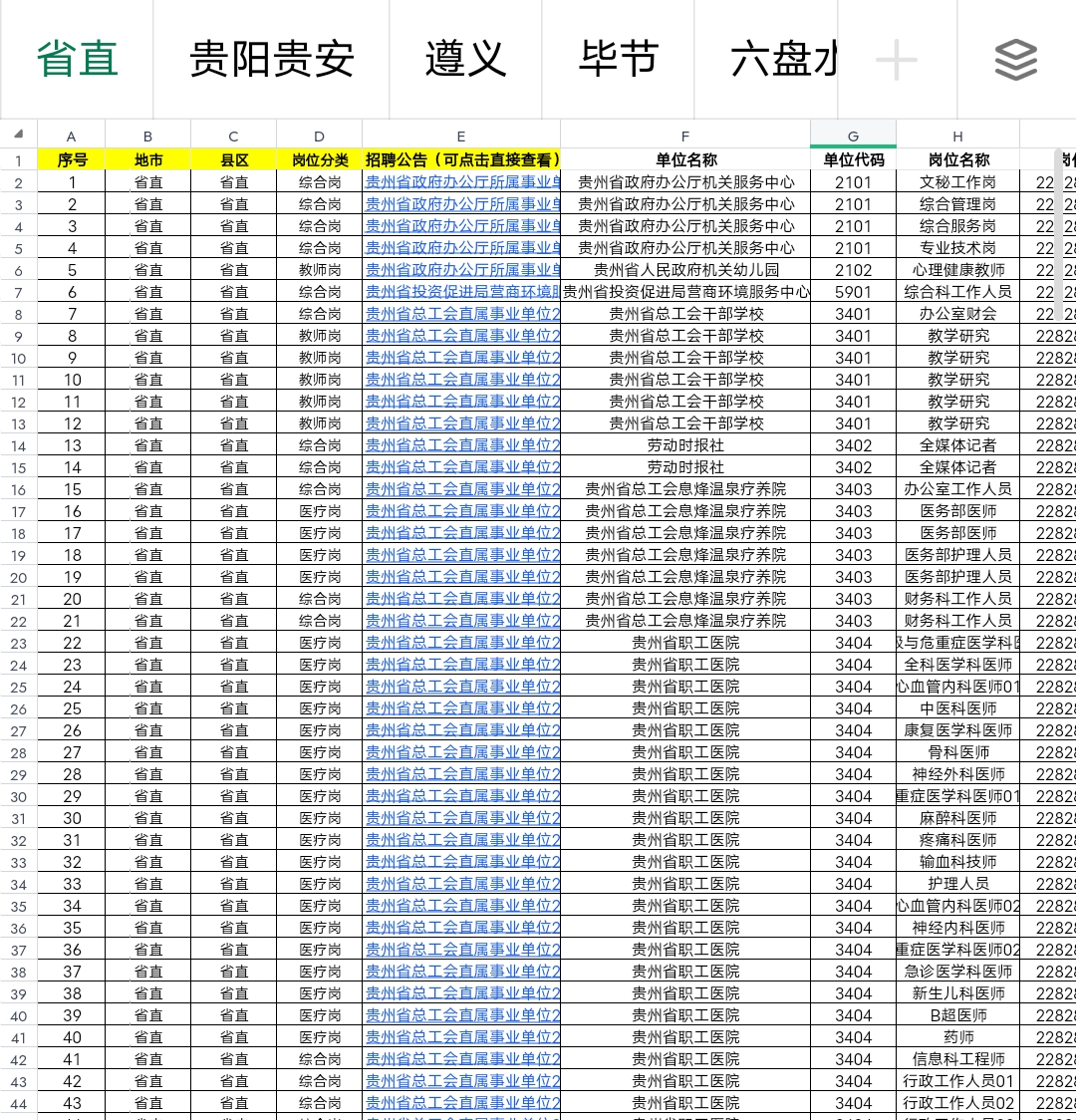Click the 岗位名称 header cell
1076x1120 pixels.
click(x=957, y=159)
